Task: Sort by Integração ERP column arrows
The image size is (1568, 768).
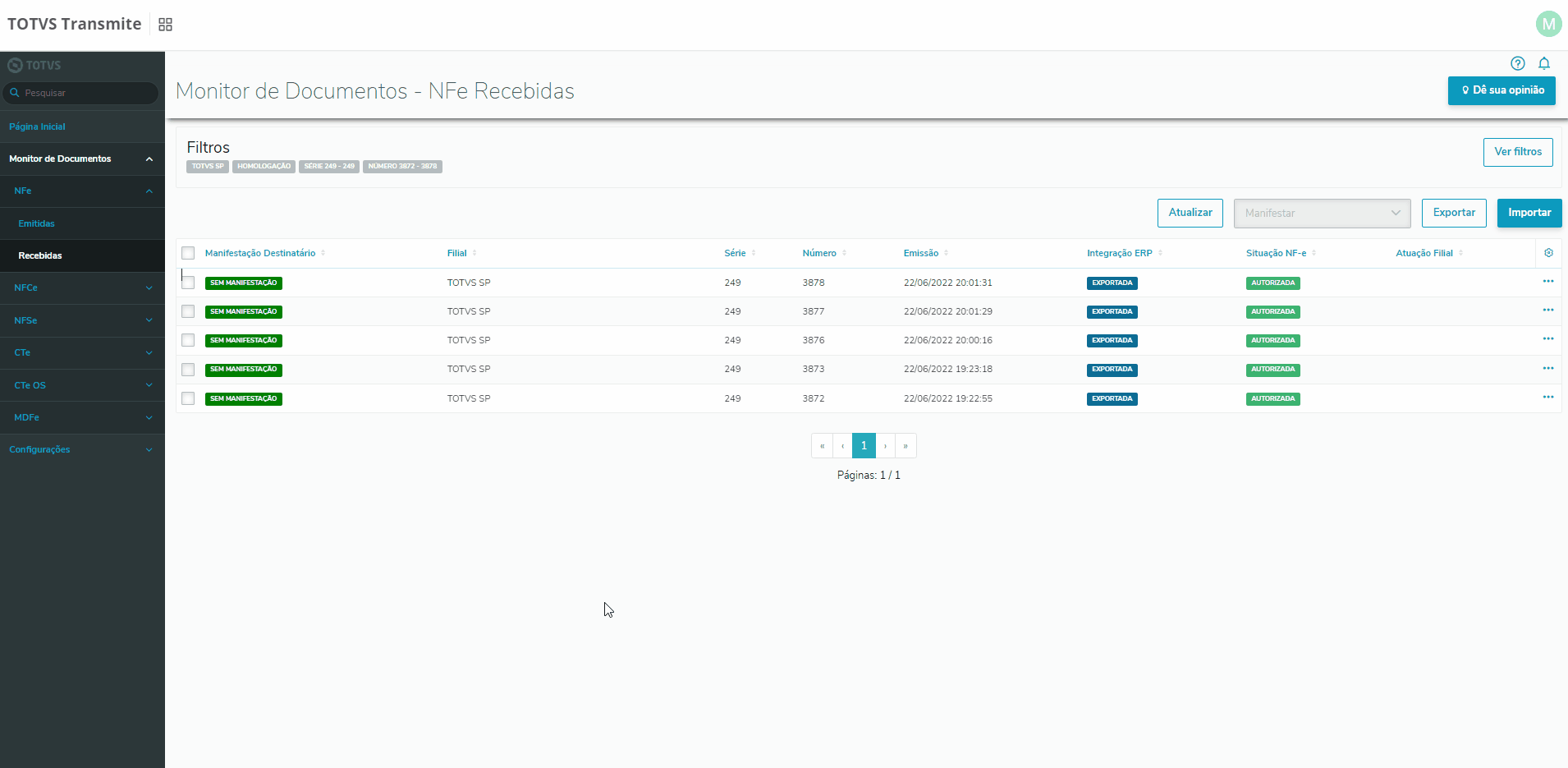Action: click(x=1160, y=253)
